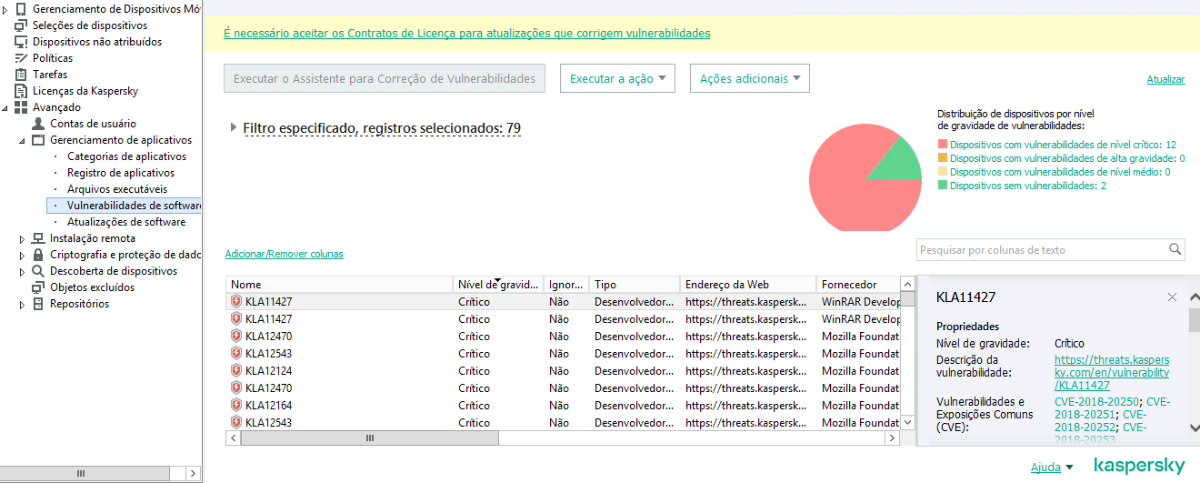This screenshot has width=1200, height=483.
Task: Click the search magnifier icon
Action: (x=1175, y=249)
